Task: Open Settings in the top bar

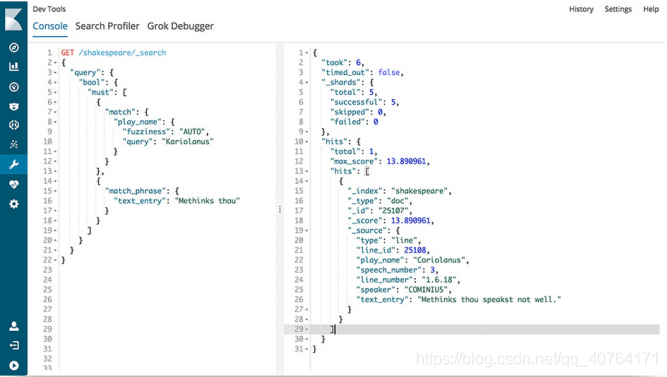Action: tap(618, 9)
